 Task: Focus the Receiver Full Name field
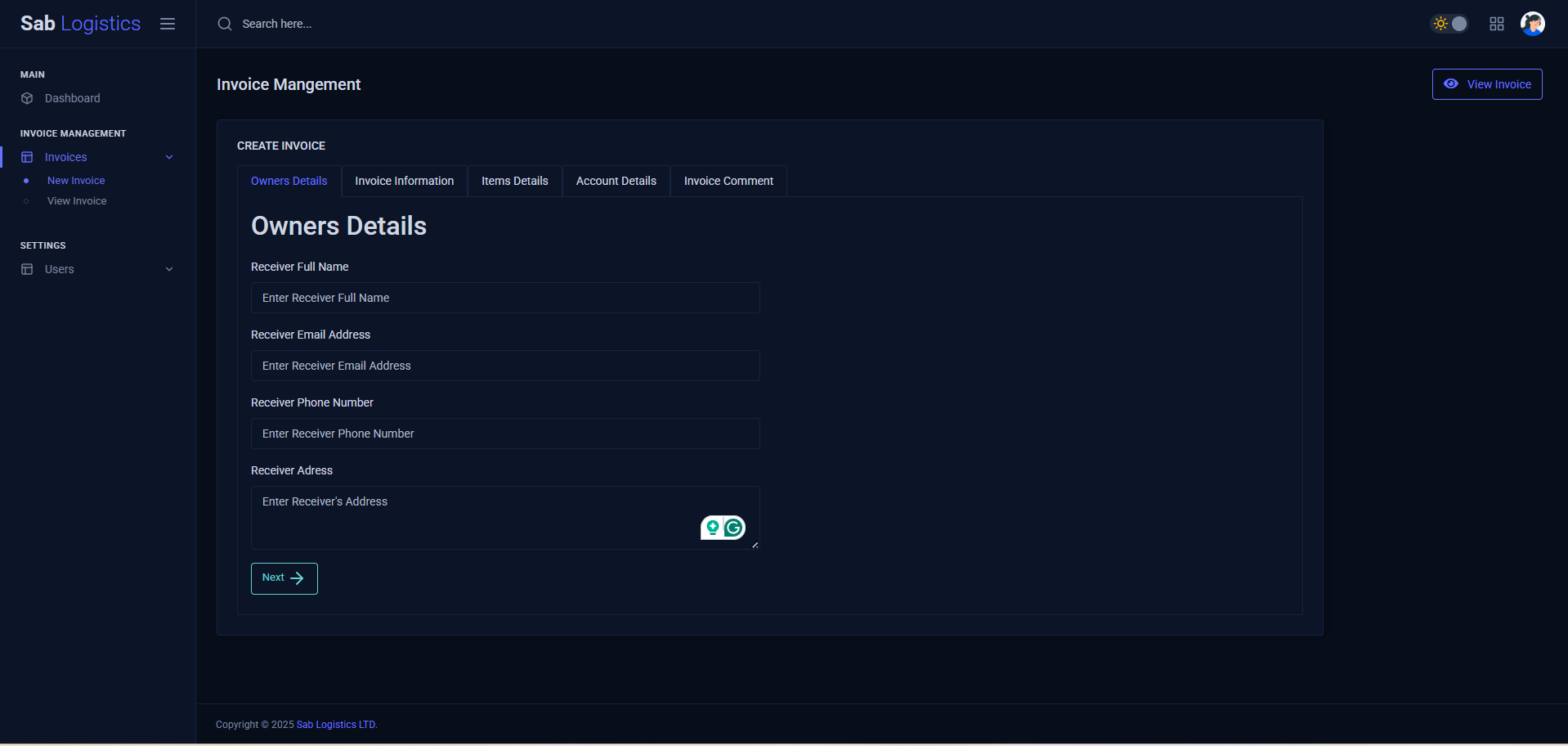pyautogui.click(x=505, y=298)
